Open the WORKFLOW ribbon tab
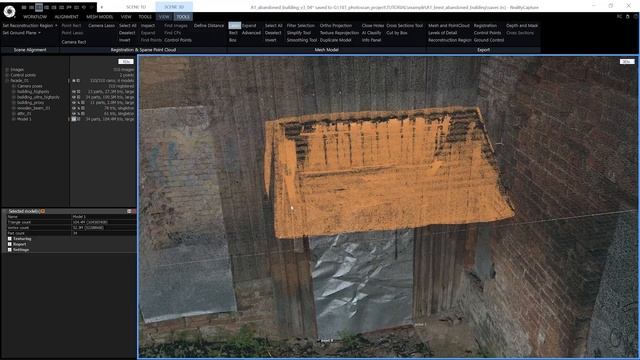 [35, 17]
